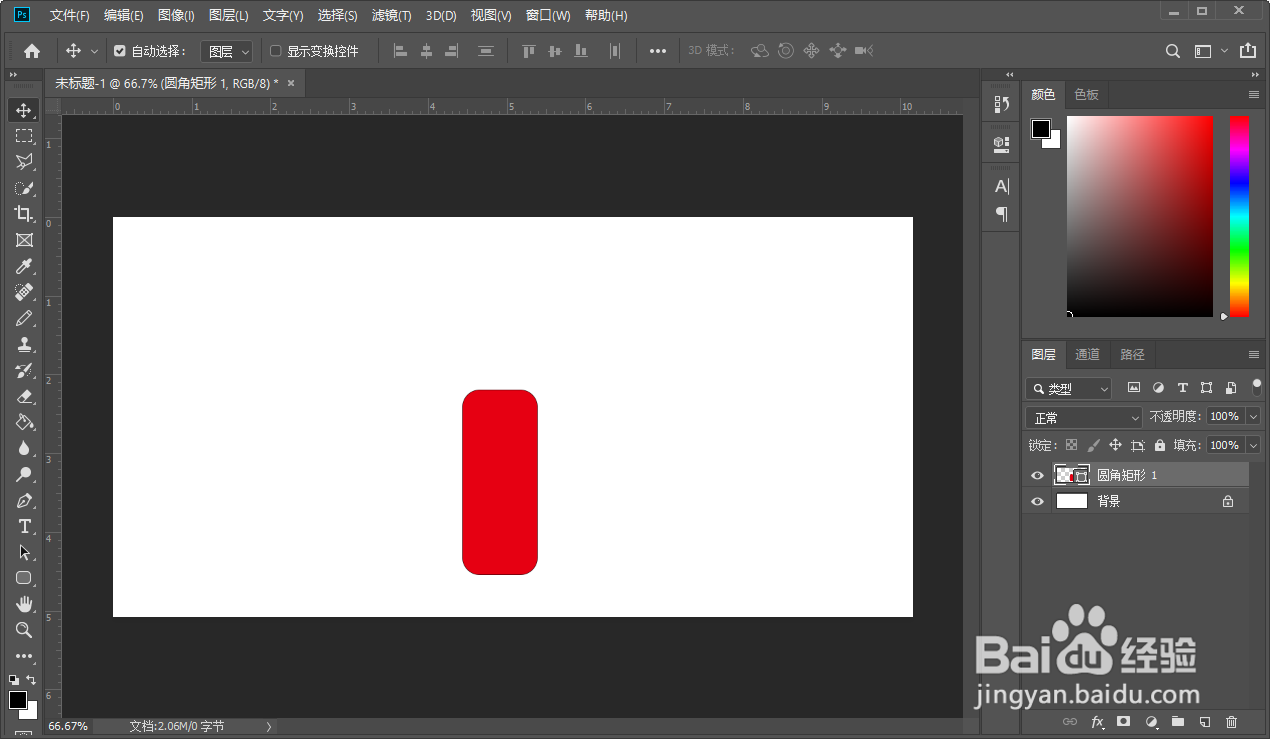Select the Move tool

click(x=24, y=110)
